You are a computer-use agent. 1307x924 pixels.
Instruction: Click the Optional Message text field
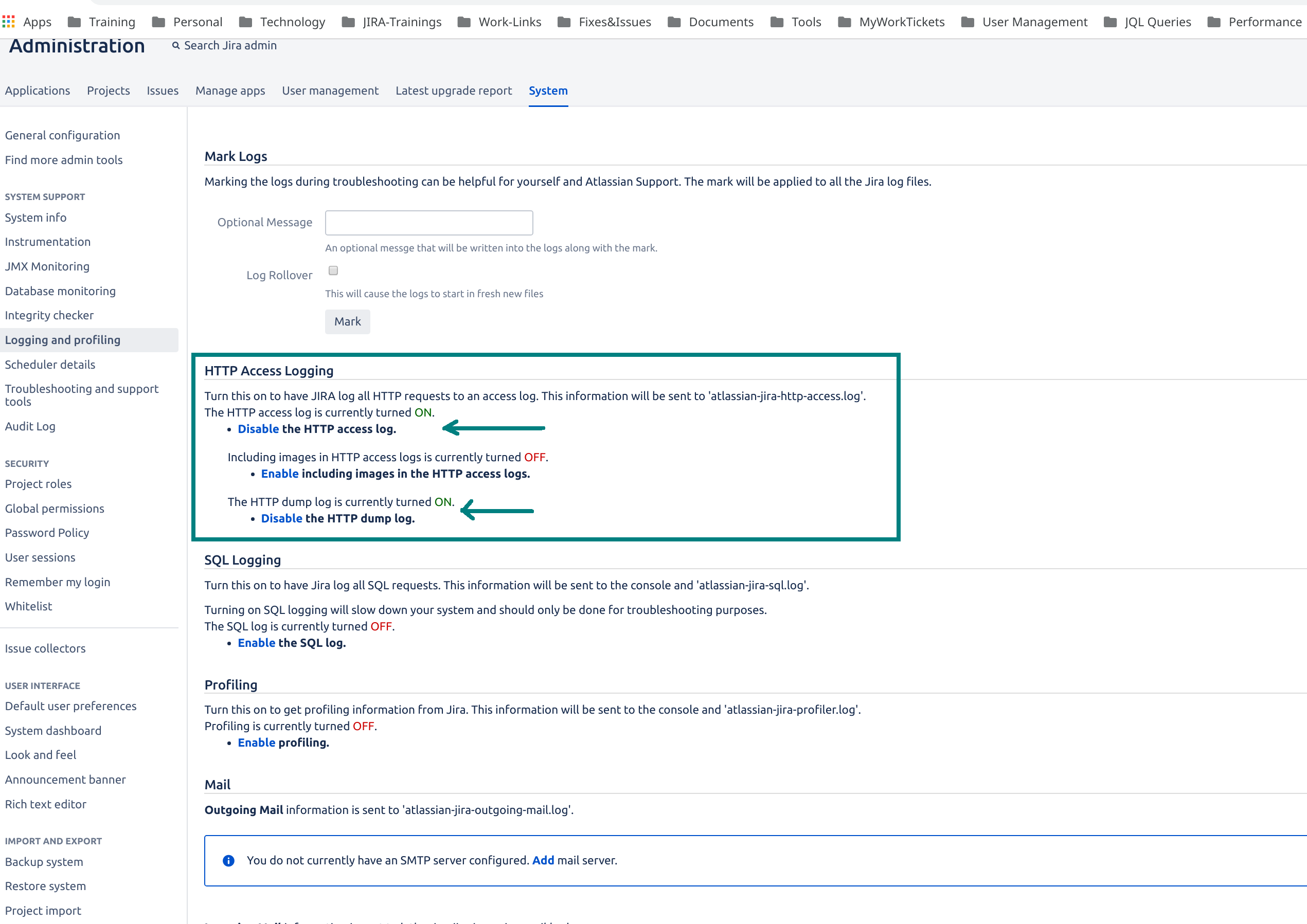(x=428, y=223)
